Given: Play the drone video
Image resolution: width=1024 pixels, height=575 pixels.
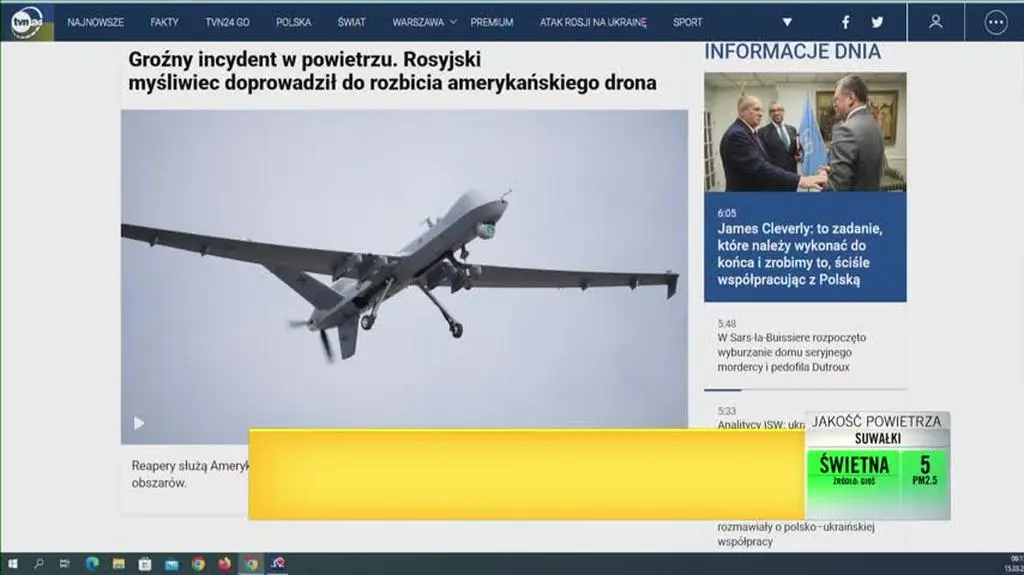Looking at the screenshot, I should [x=139, y=423].
